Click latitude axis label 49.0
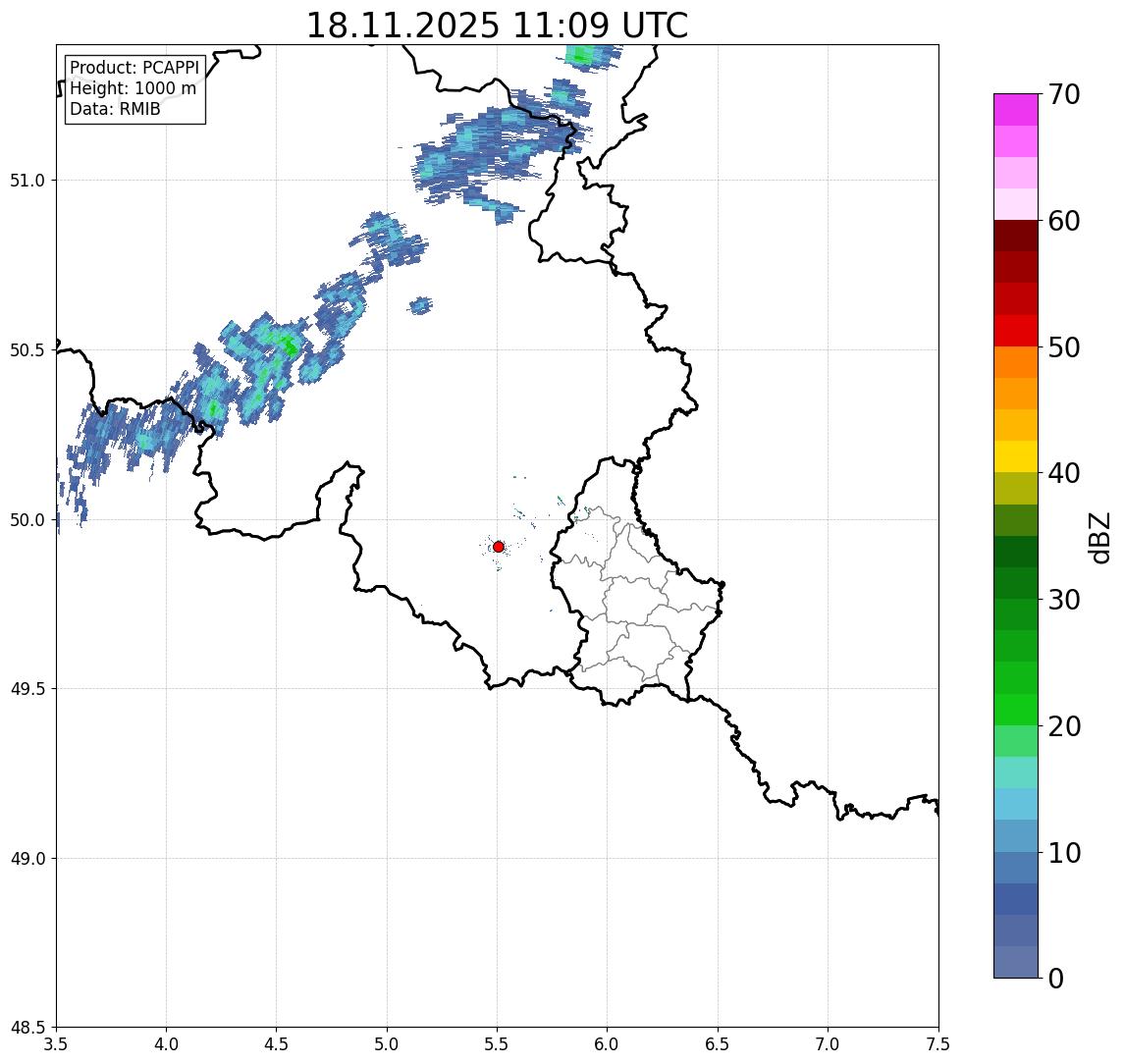The width and height of the screenshot is (1124, 1064). 27,858
